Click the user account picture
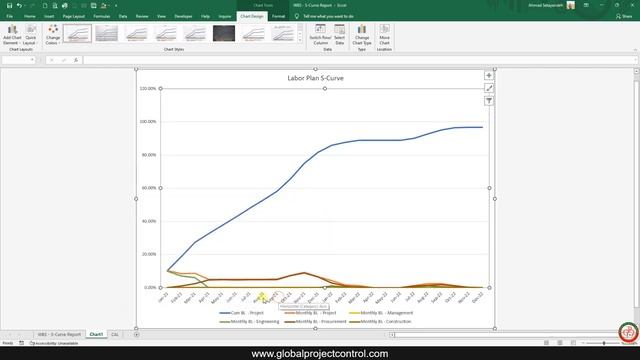This screenshot has height=360, width=640. (x=571, y=5)
